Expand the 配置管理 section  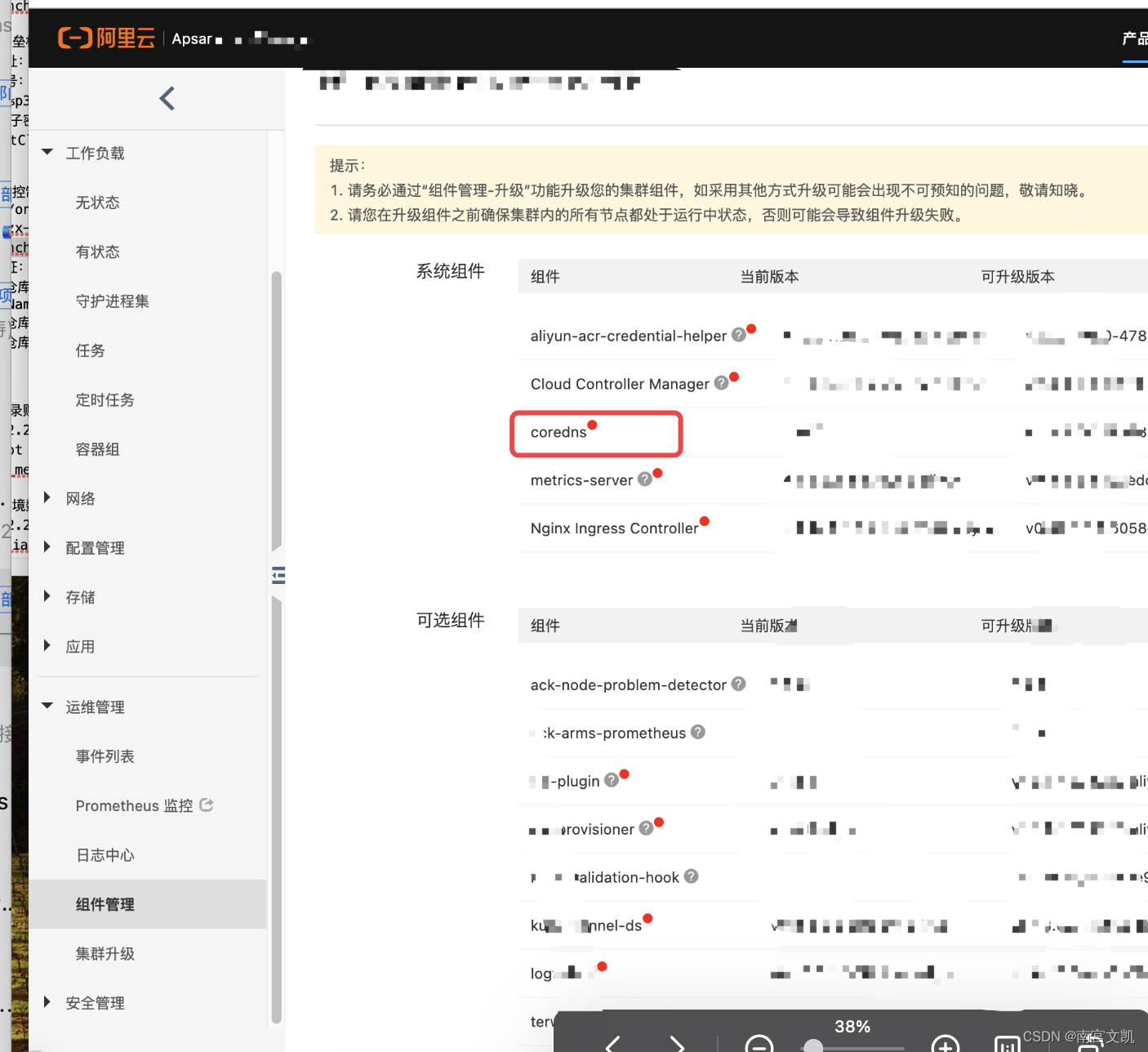47,547
